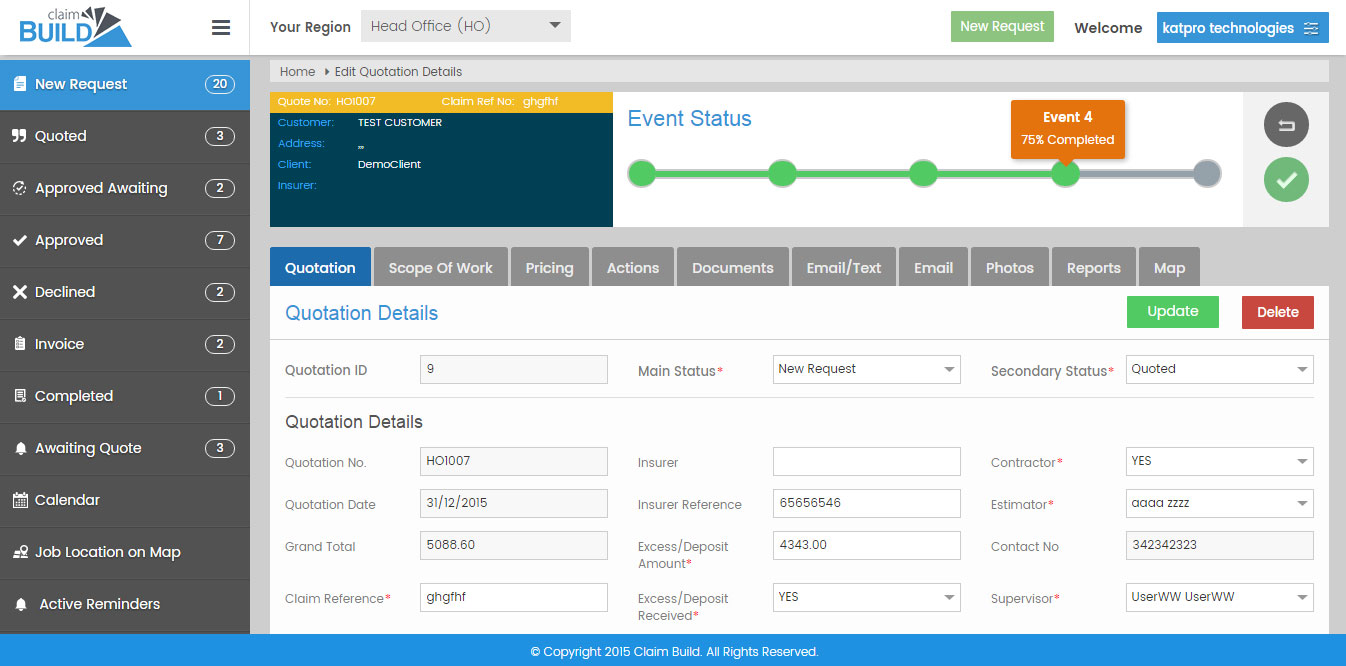Click the green Update button
The width and height of the screenshot is (1346, 666).
point(1172,312)
